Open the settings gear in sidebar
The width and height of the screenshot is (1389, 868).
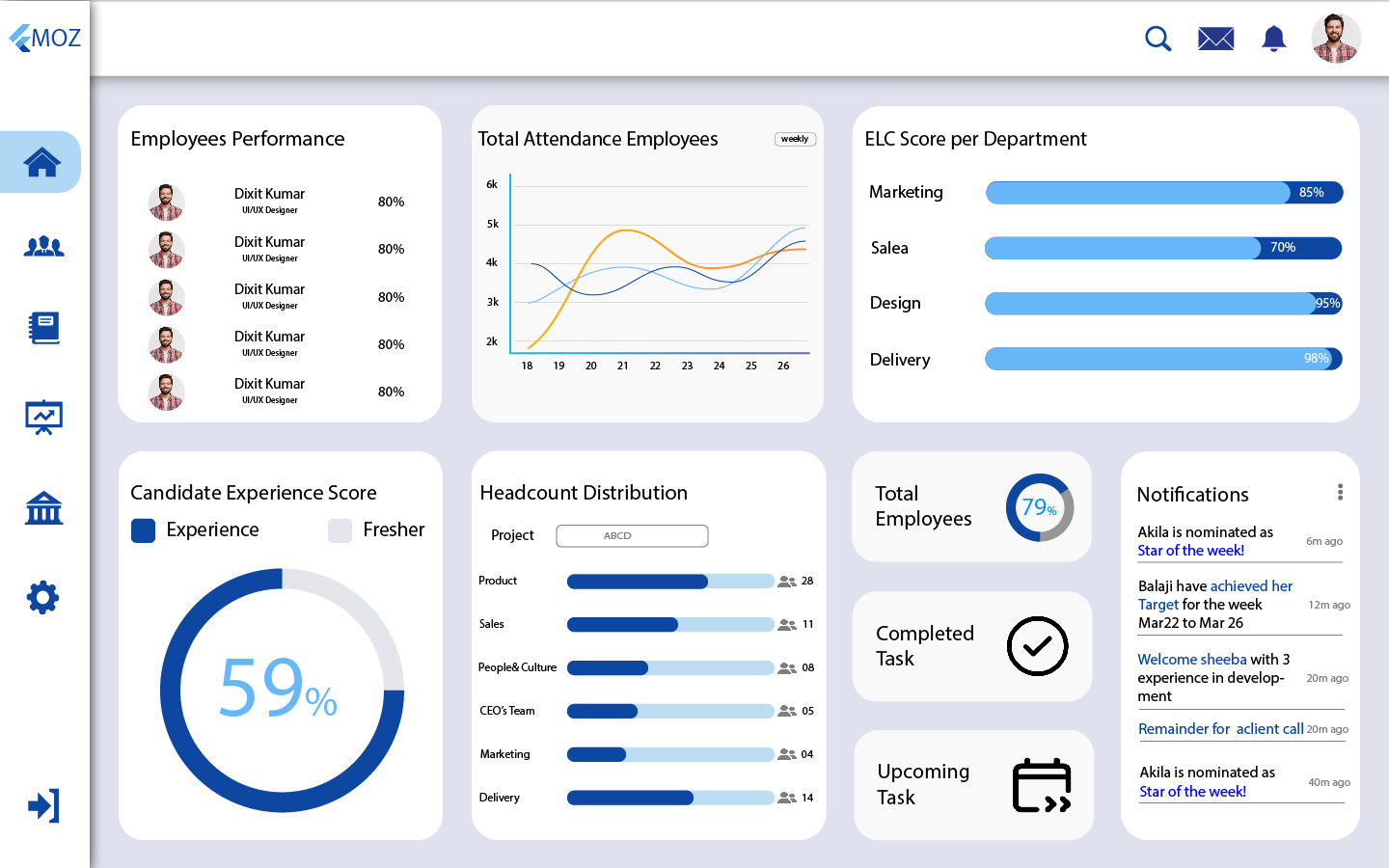(43, 598)
